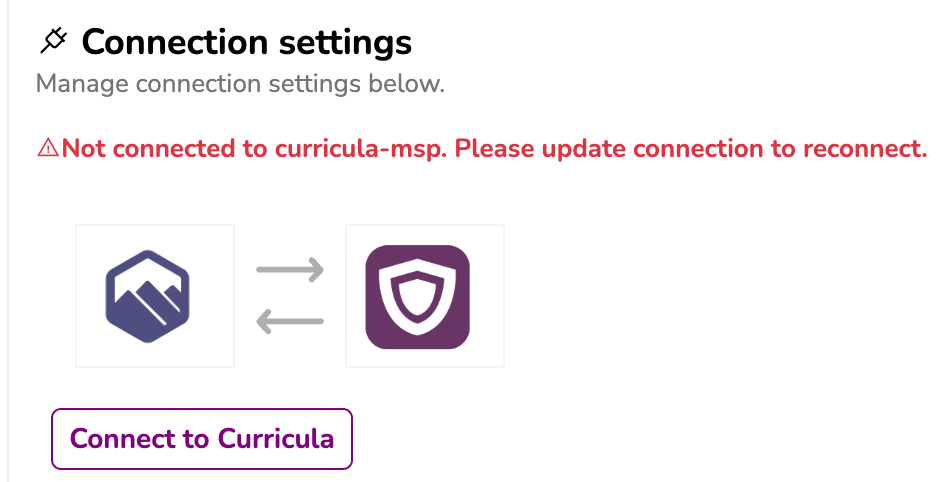Click the word "Curricula" on the button
Viewport: 950px width, 482px height.
coord(275,439)
